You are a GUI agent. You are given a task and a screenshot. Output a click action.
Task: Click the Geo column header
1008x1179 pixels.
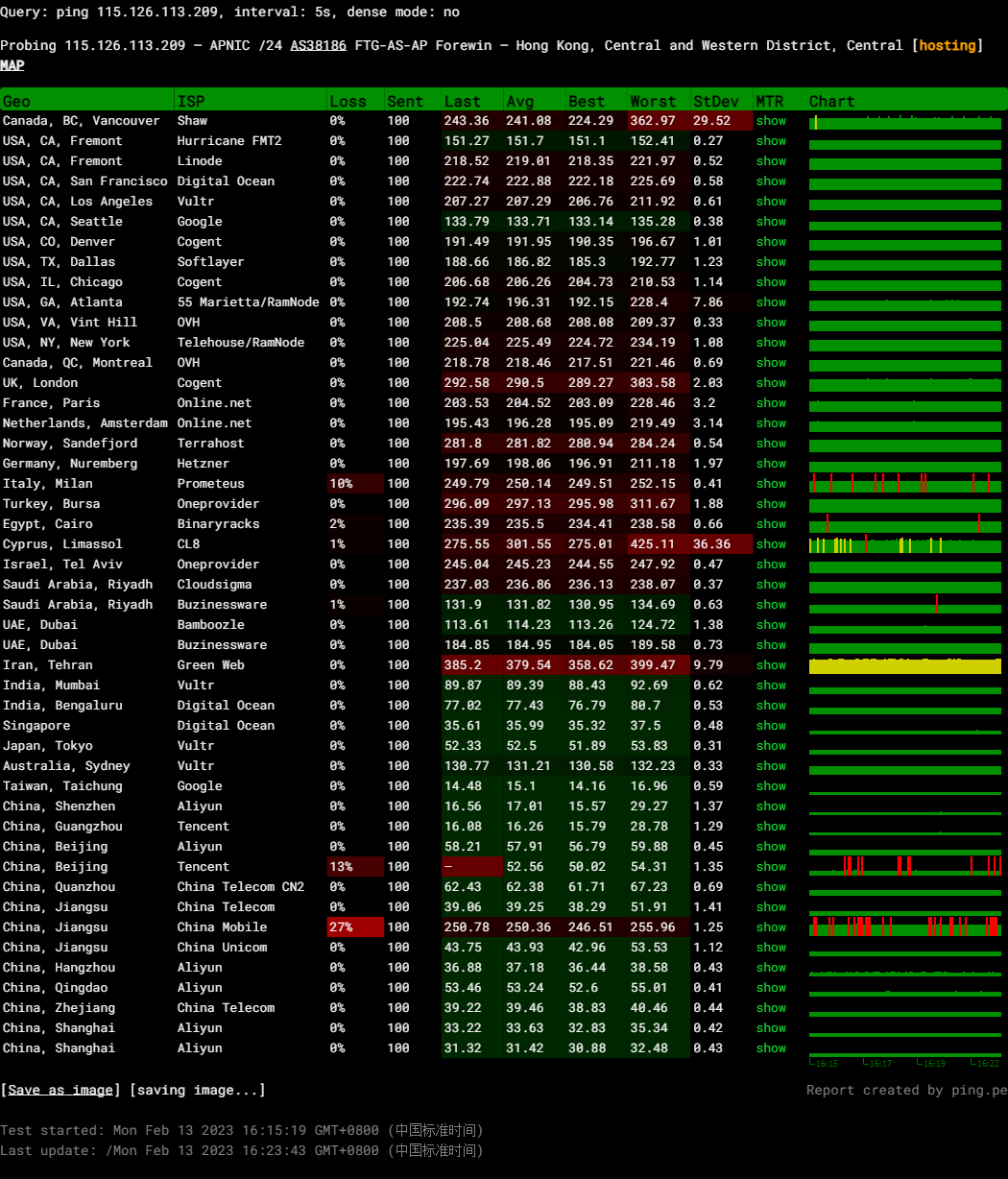16,101
